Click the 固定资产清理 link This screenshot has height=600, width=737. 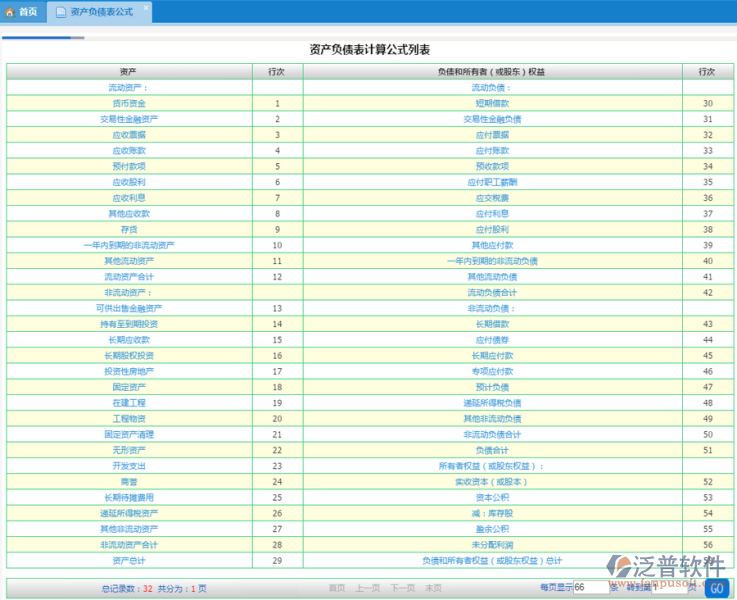[x=129, y=435]
